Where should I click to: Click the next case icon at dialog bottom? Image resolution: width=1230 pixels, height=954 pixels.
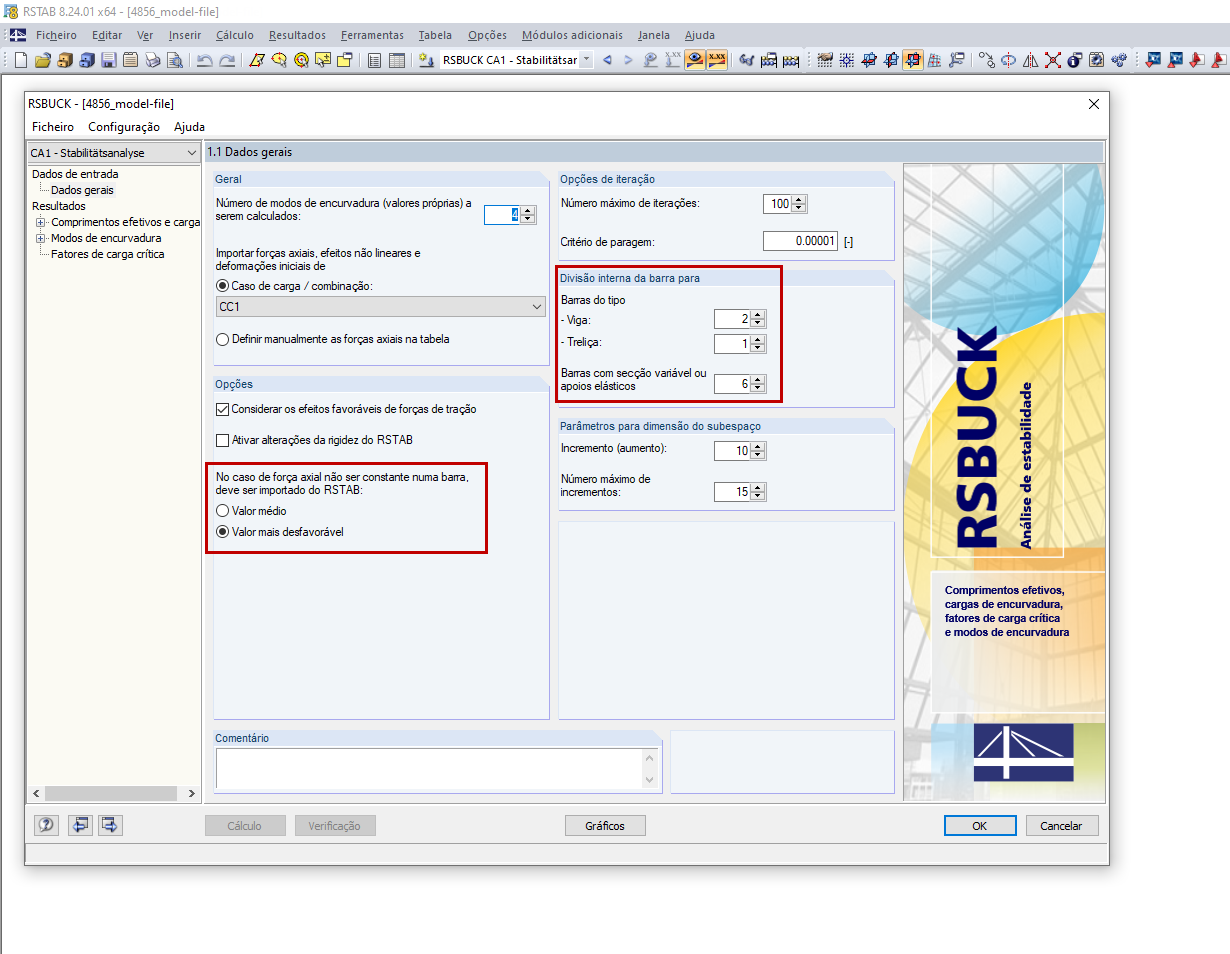[x=110, y=825]
